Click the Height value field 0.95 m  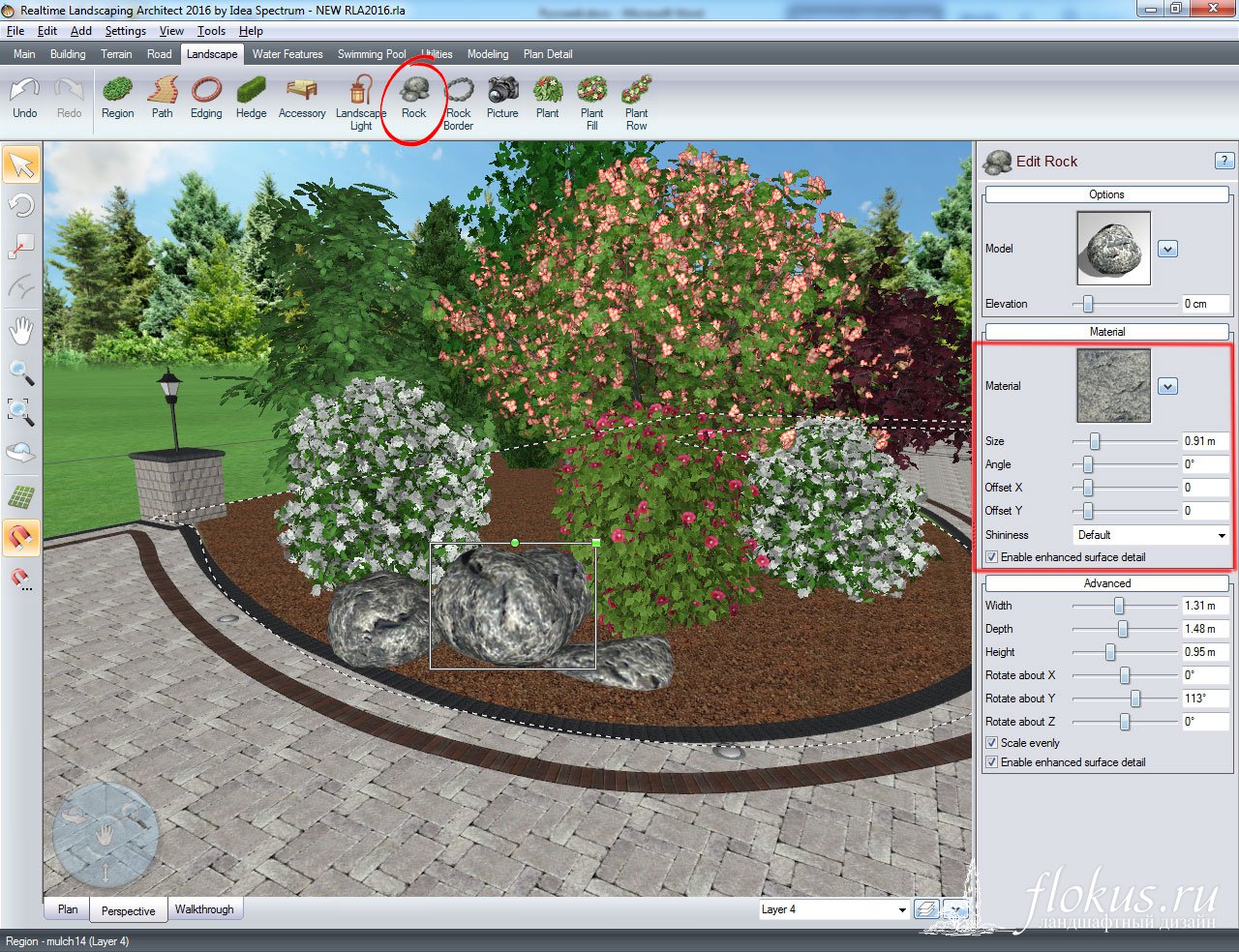click(x=1205, y=652)
